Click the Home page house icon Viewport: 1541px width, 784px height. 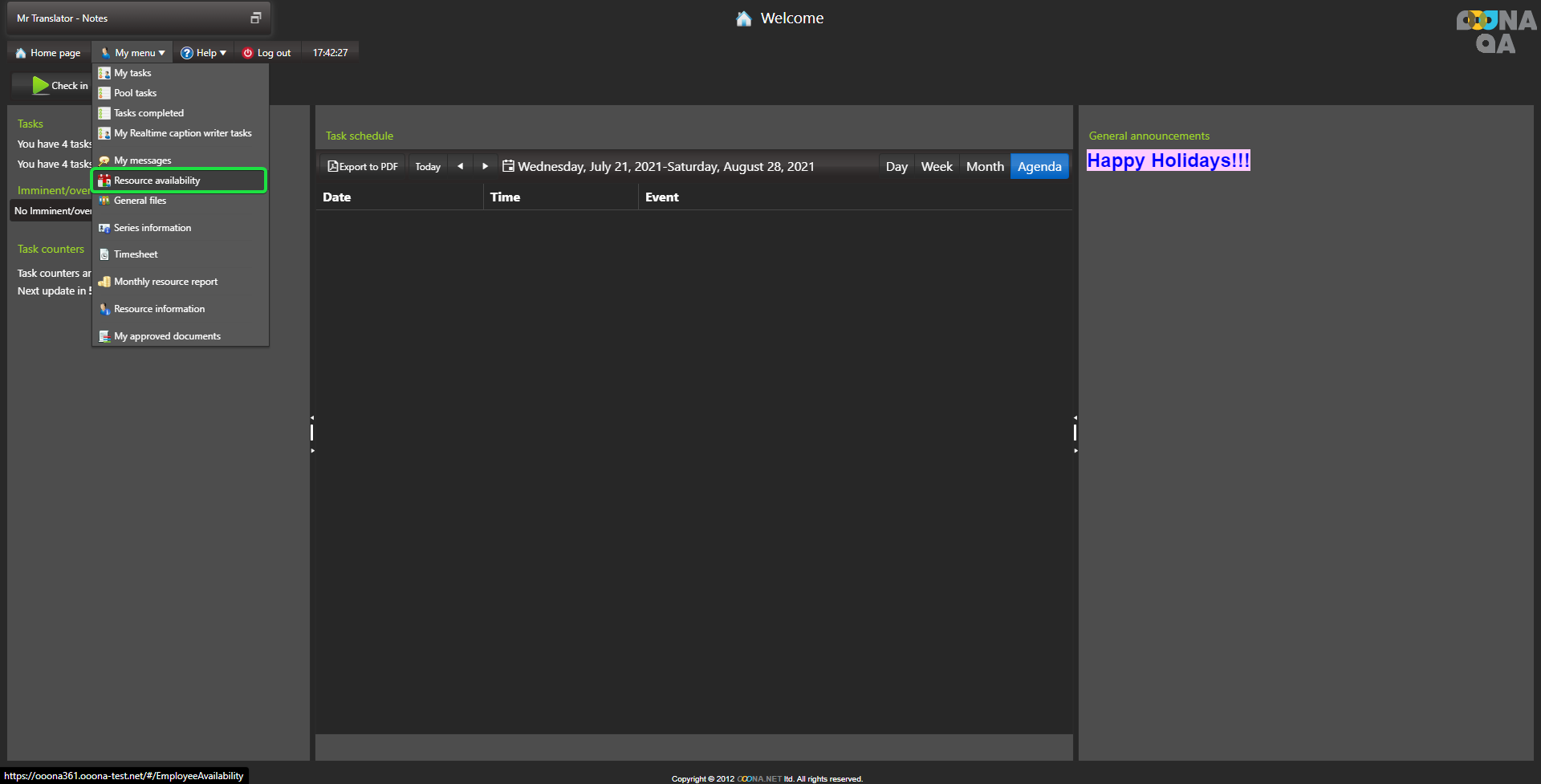click(x=21, y=53)
